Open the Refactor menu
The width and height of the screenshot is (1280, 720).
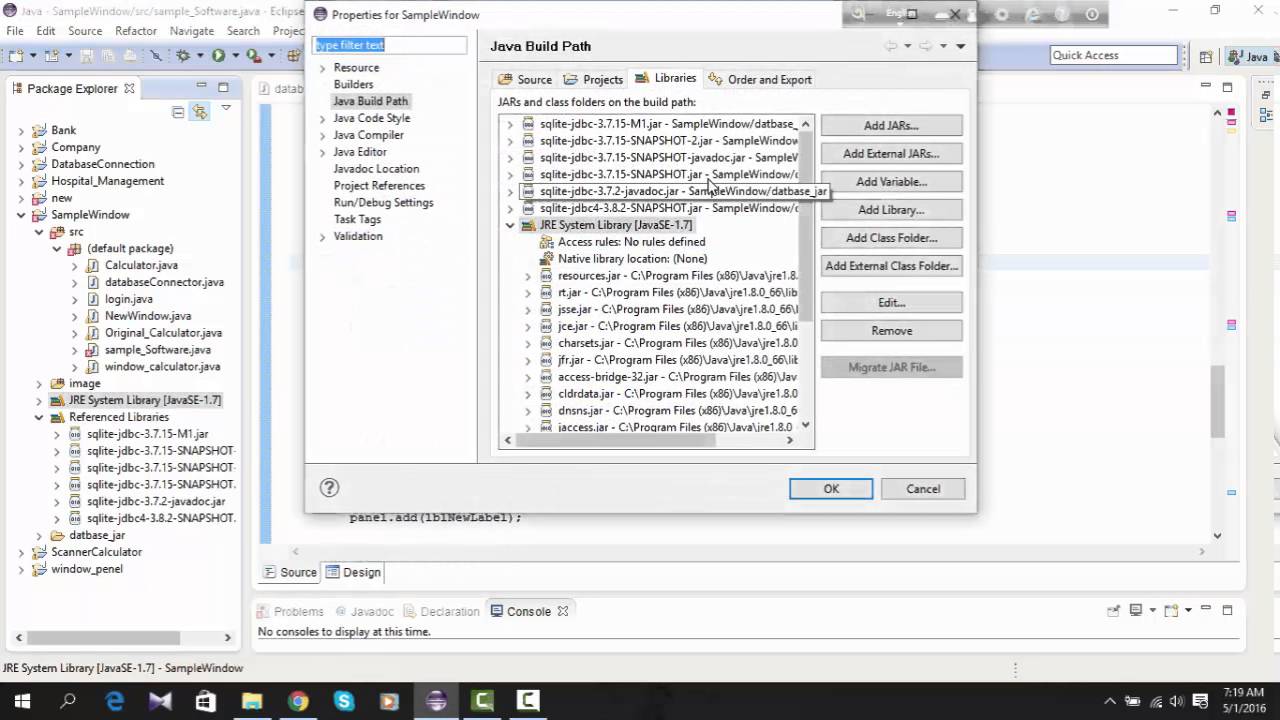tap(136, 31)
